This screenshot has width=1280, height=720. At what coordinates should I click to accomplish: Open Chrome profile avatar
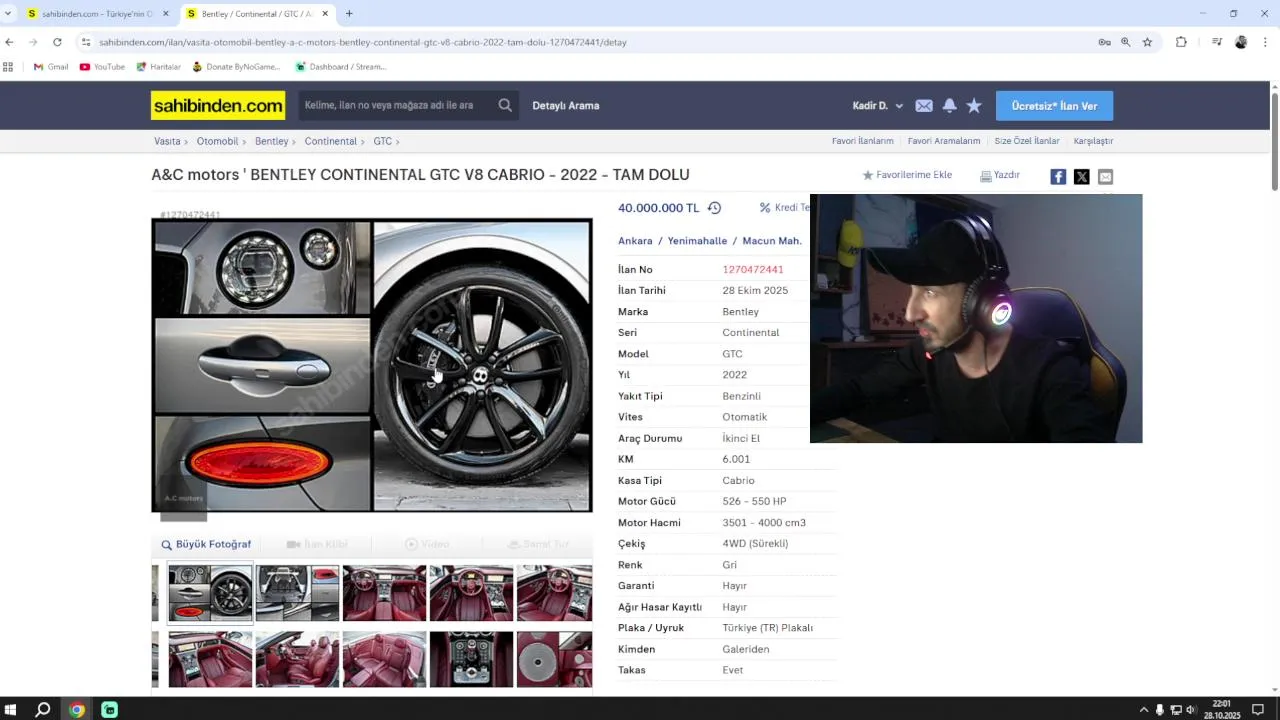point(1241,42)
